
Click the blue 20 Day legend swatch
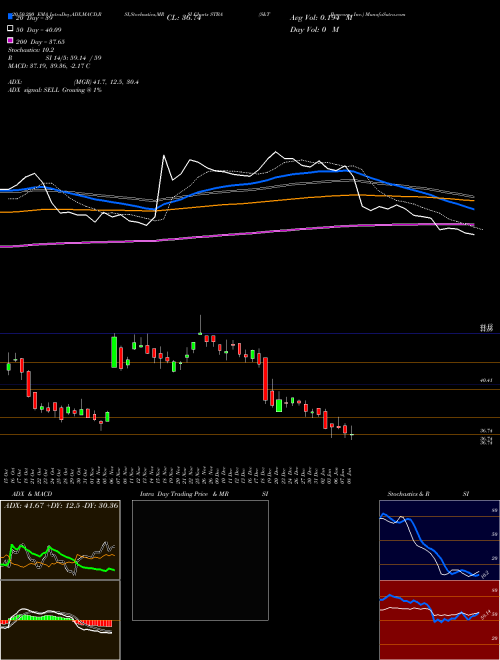[11, 16]
